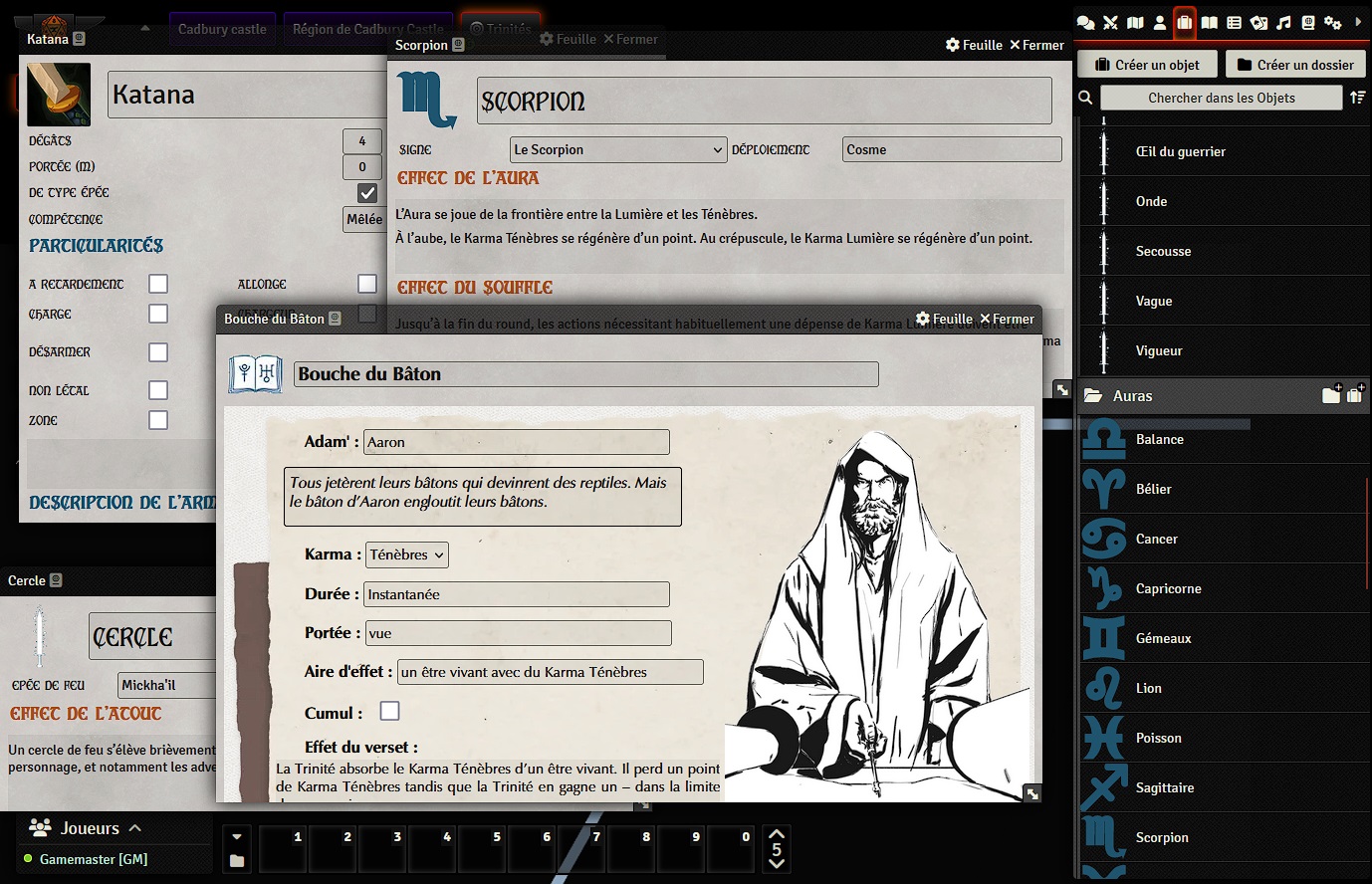Toggle the 'De type épée' checkbox
Screen dimensions: 1372x884
(x=367, y=193)
